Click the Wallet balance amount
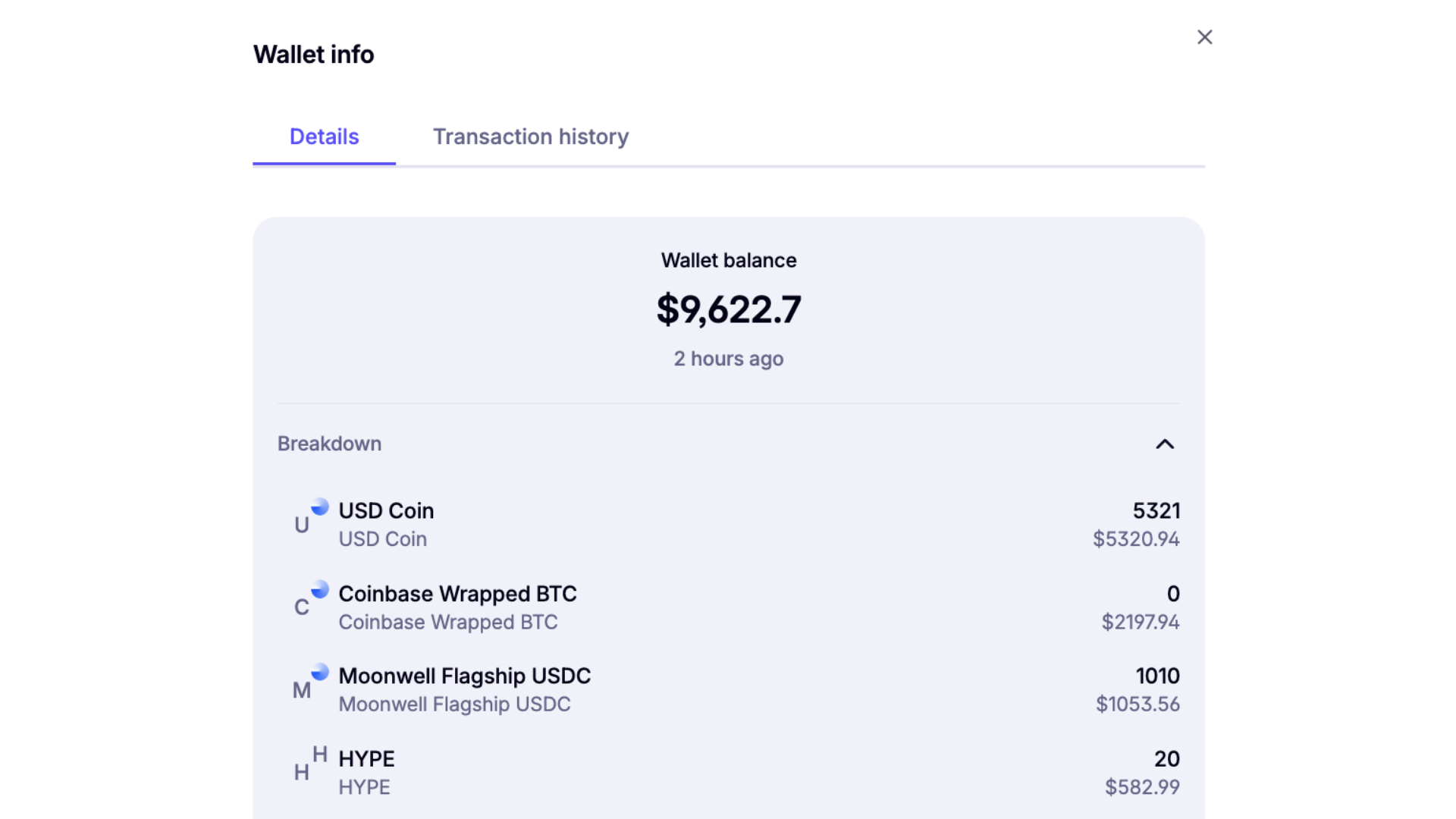This screenshot has width=1456, height=819. point(728,309)
